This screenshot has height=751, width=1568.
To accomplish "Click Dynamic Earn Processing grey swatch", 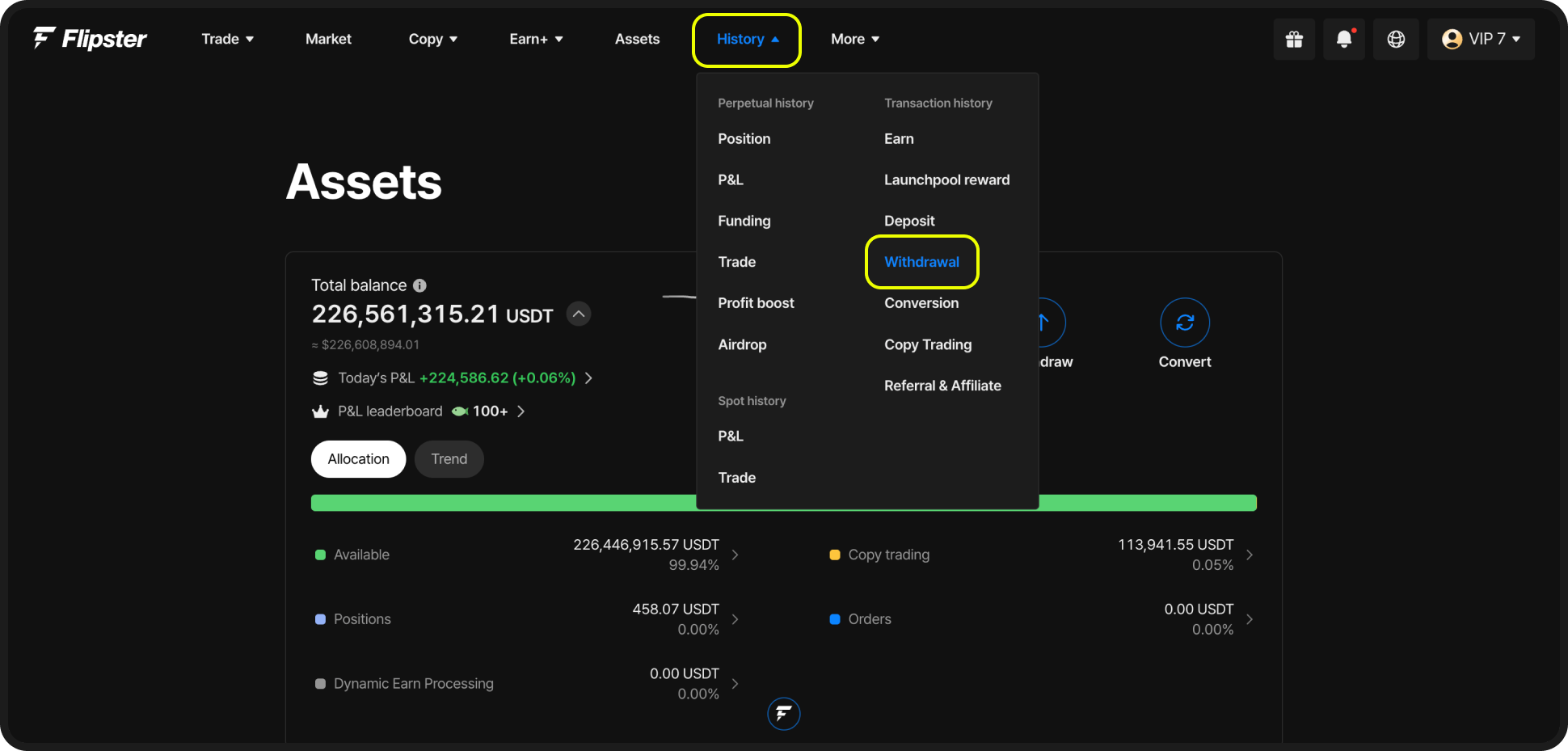I will click(x=320, y=684).
